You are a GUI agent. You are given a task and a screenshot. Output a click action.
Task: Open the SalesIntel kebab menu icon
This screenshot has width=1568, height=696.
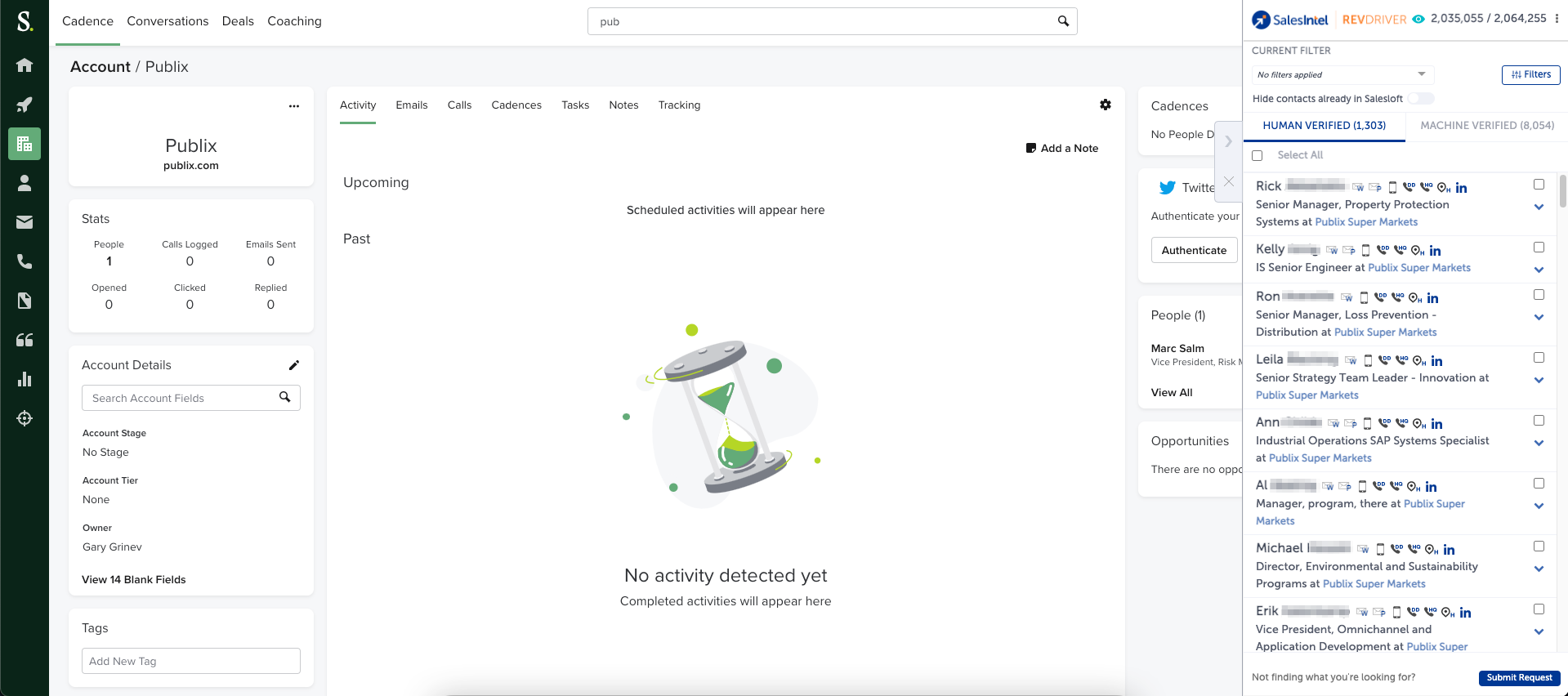1557,18
